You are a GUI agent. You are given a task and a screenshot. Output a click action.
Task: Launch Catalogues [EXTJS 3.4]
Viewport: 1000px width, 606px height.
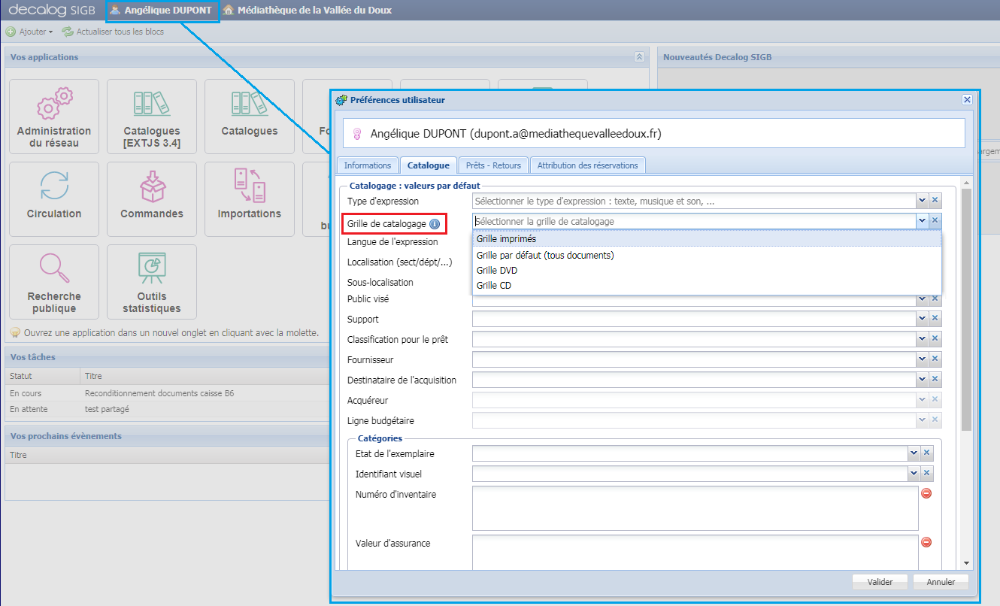[x=151, y=116]
